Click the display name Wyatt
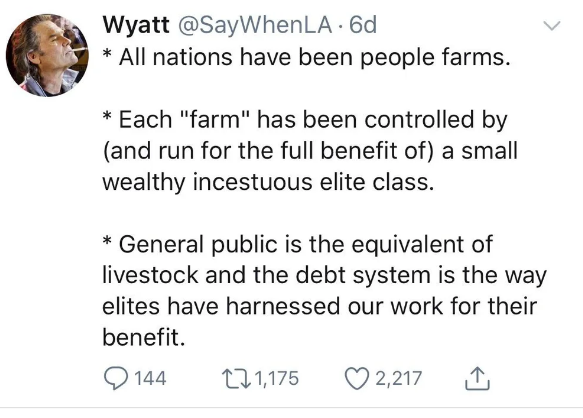This screenshot has width=583, height=418. tap(136, 25)
